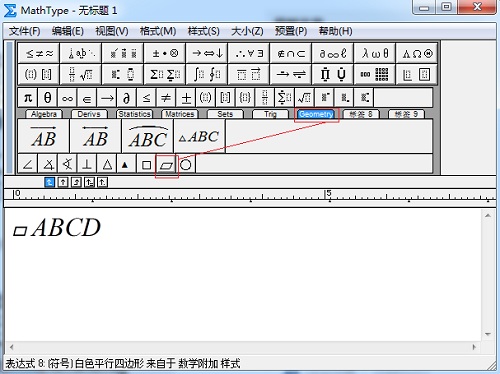Open the set theory symbols palette

[x=291, y=53]
